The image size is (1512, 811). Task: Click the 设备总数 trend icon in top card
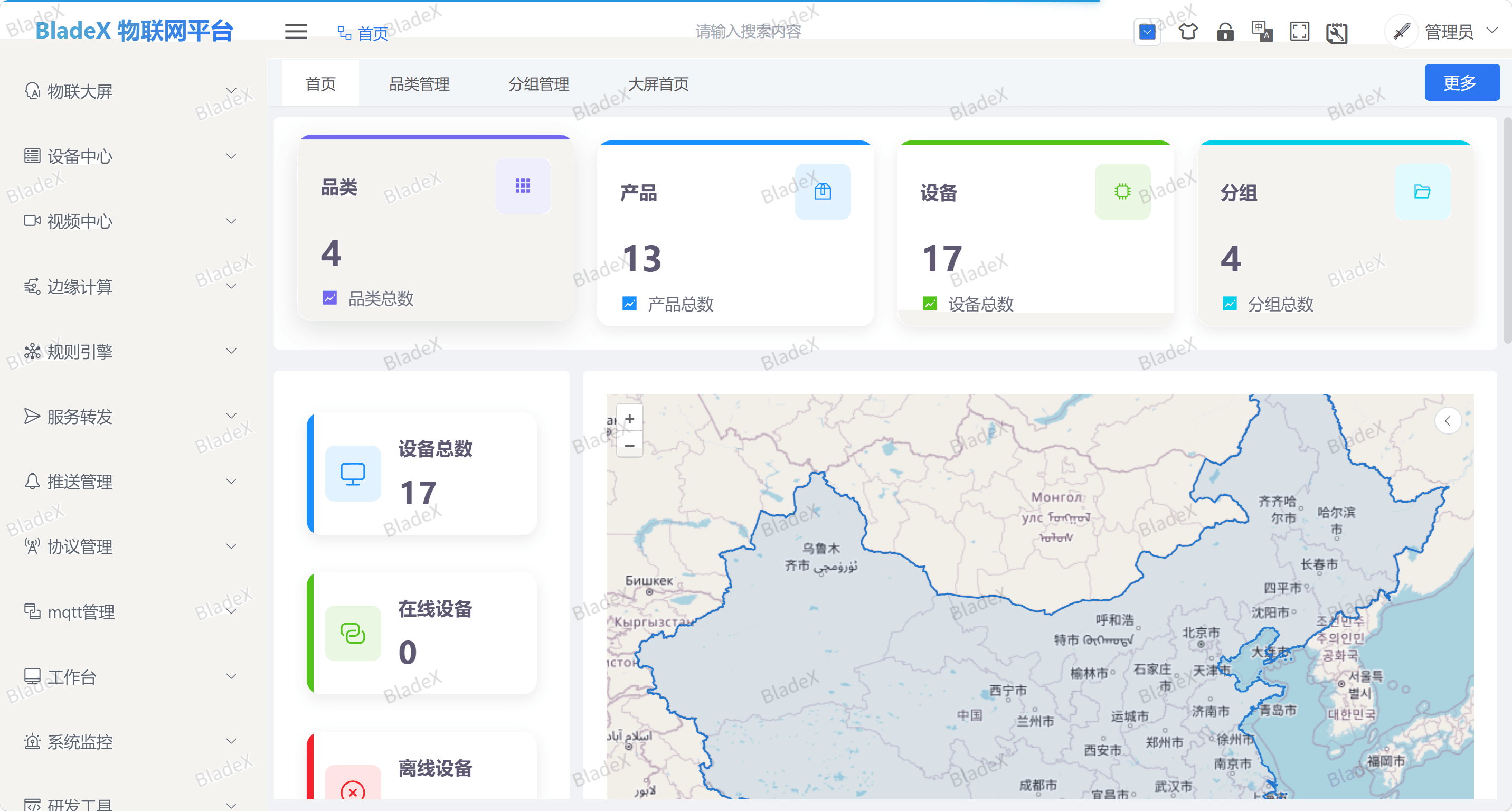click(x=929, y=304)
